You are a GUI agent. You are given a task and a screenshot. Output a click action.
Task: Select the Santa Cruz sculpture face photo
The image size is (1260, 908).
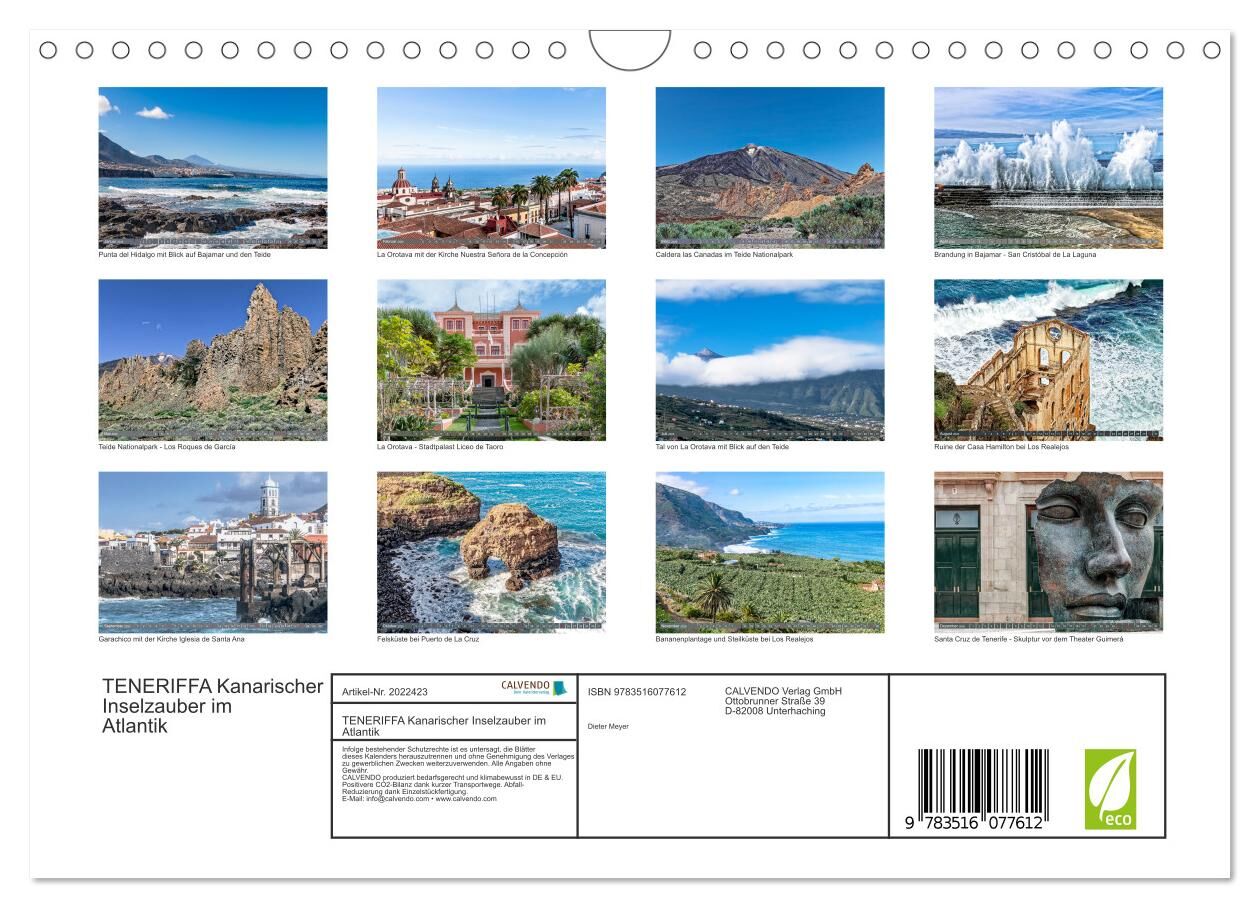(x=1048, y=552)
